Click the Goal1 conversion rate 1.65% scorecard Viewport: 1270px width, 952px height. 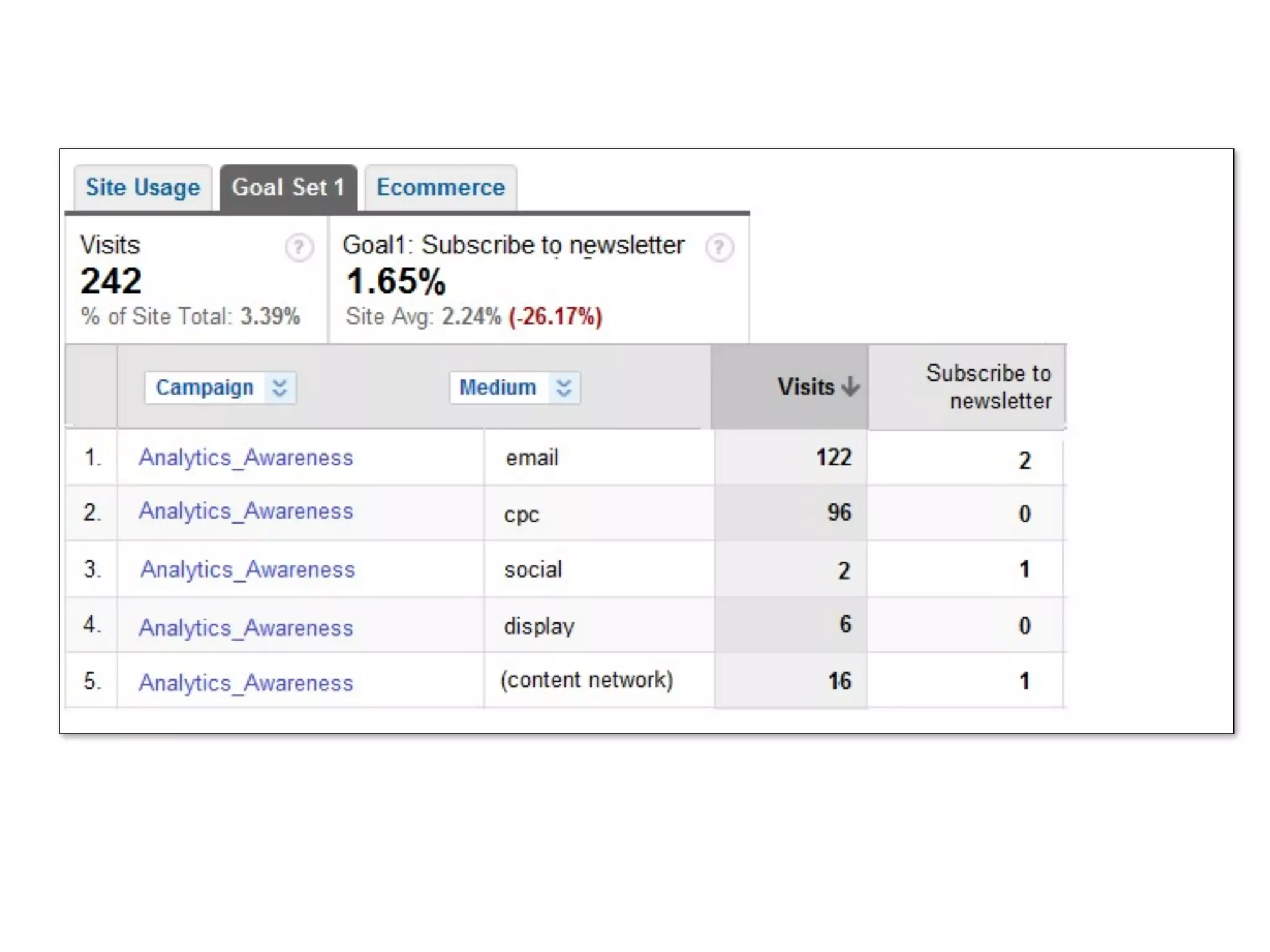(x=396, y=282)
